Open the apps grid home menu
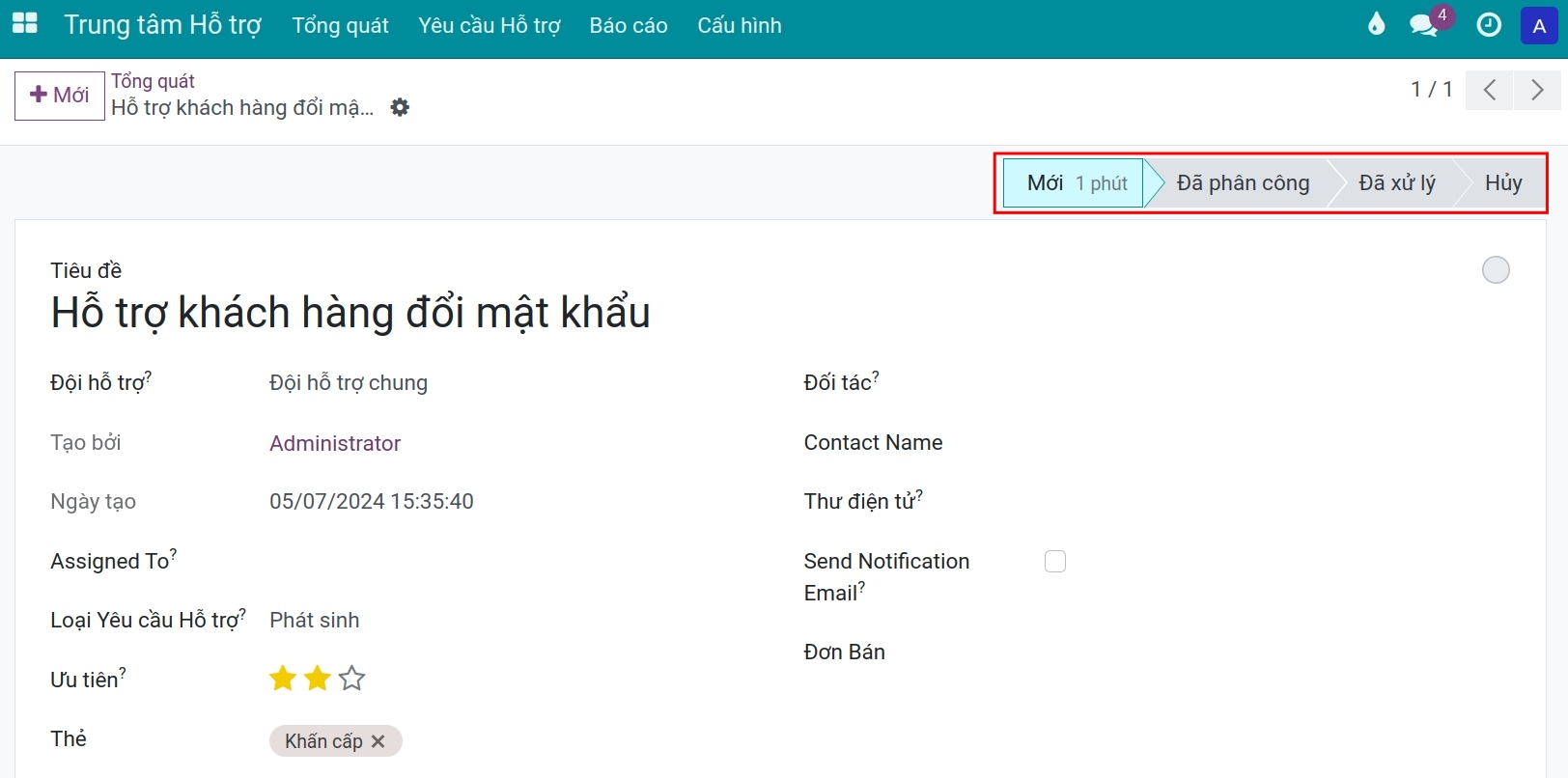Viewport: 1568px width, 778px height. click(24, 24)
